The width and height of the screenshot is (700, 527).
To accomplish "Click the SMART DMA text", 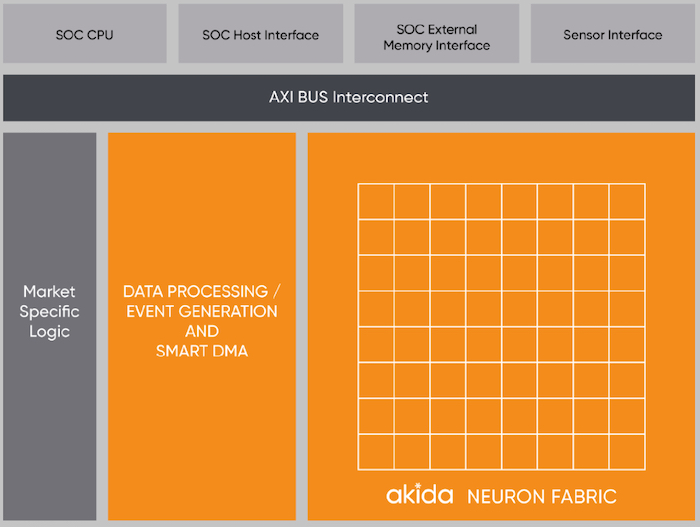I will [x=202, y=351].
